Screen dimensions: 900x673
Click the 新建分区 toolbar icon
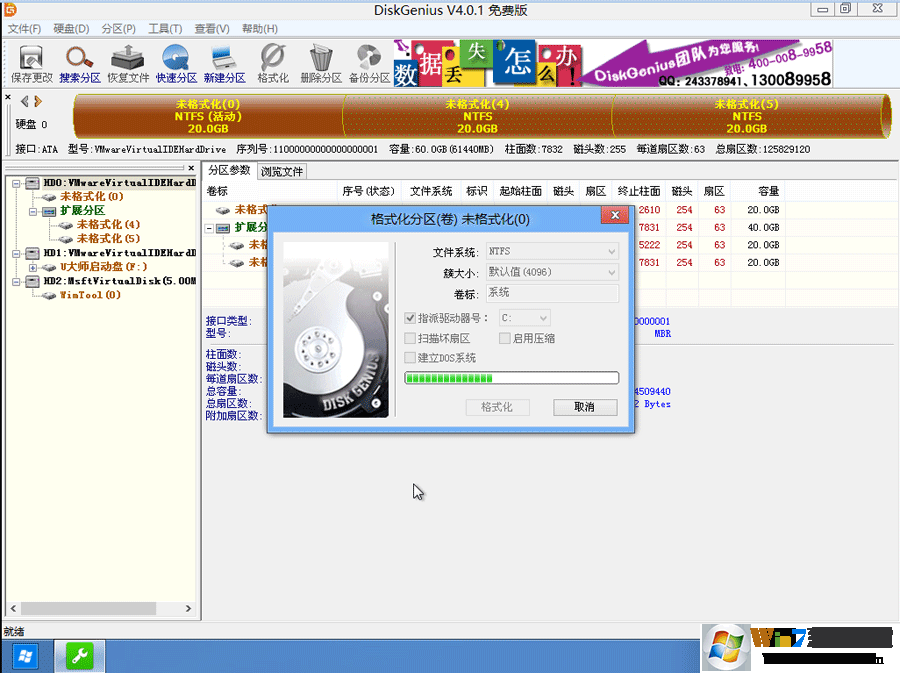tap(224, 62)
